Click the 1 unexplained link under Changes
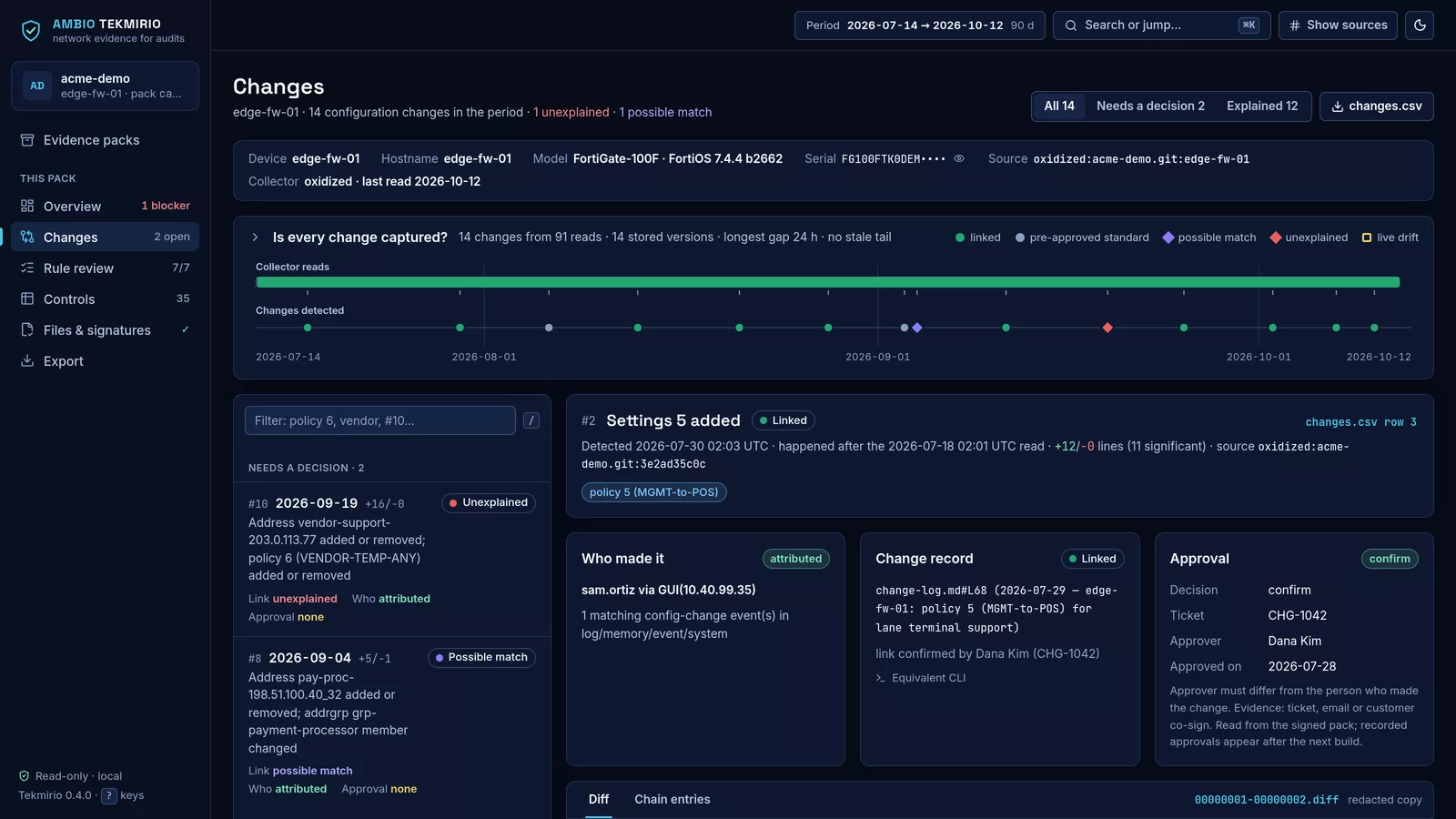The height and width of the screenshot is (819, 1456). [x=571, y=113]
